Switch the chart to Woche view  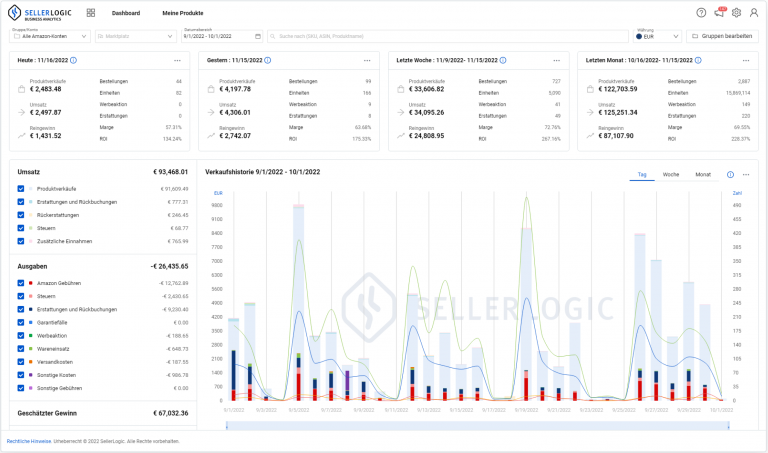point(671,174)
